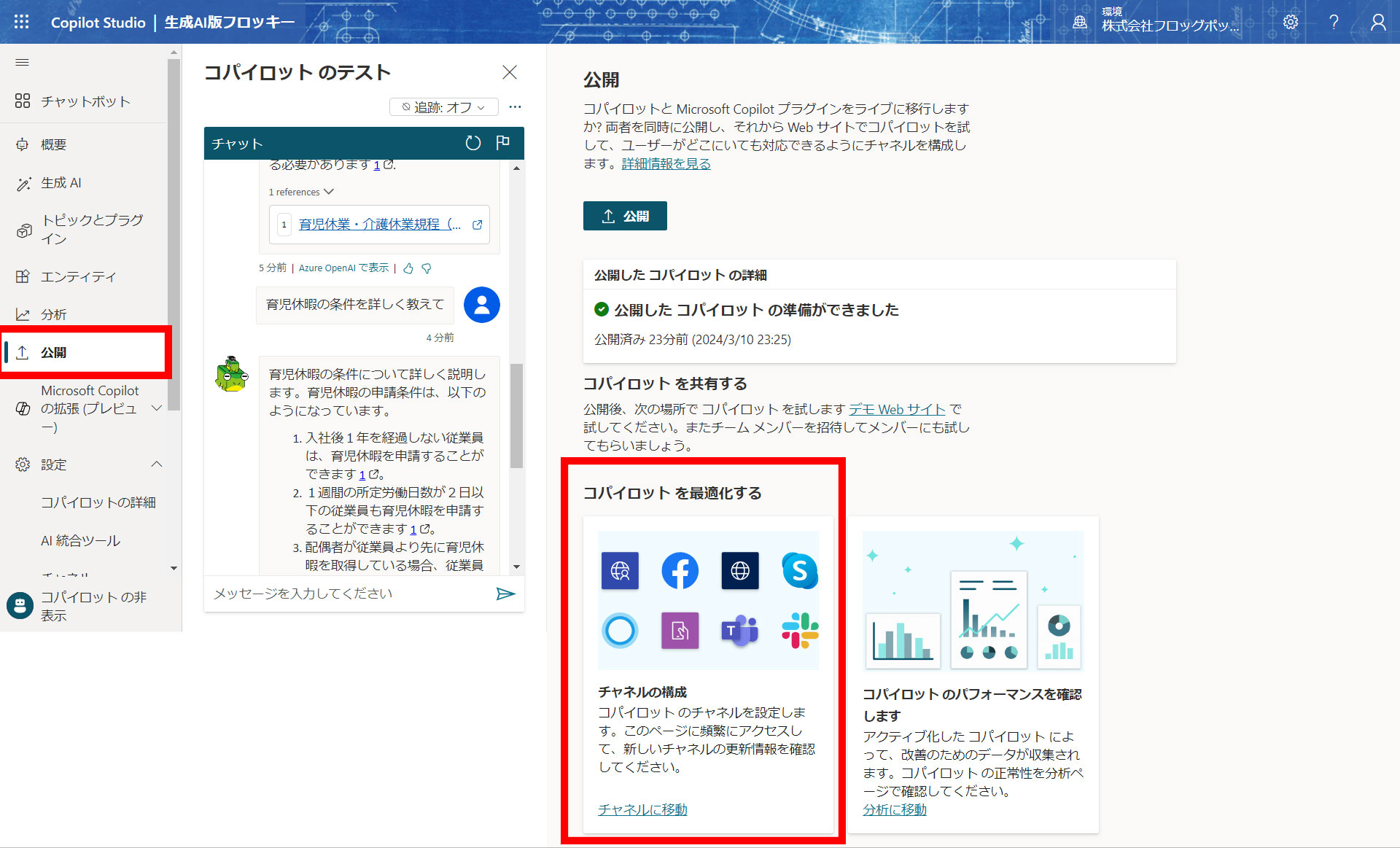Click the Skype channel icon
This screenshot has height=848, width=1400.
[800, 570]
